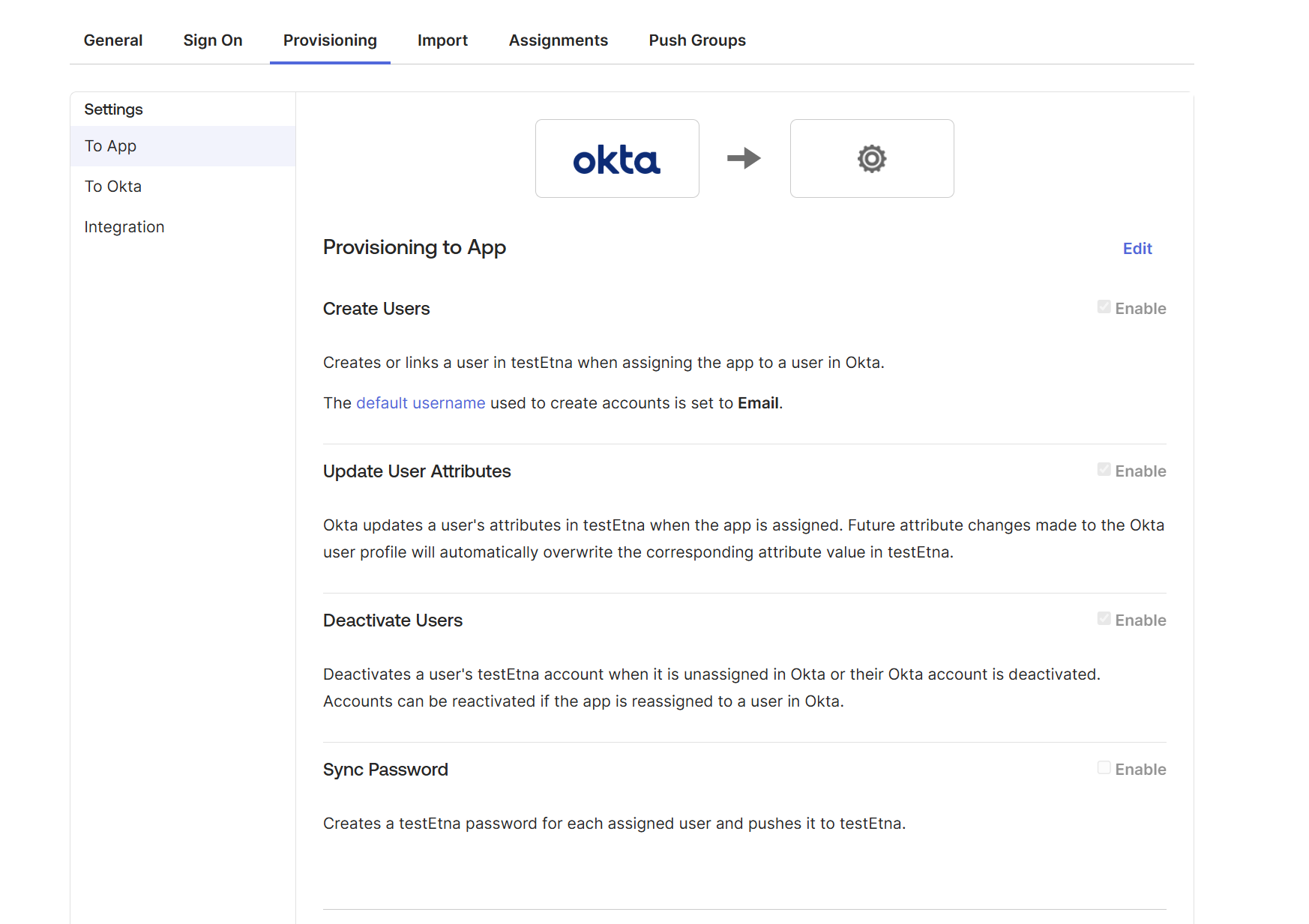The width and height of the screenshot is (1309, 924).
Task: Open the Sign On tab
Action: [213, 40]
